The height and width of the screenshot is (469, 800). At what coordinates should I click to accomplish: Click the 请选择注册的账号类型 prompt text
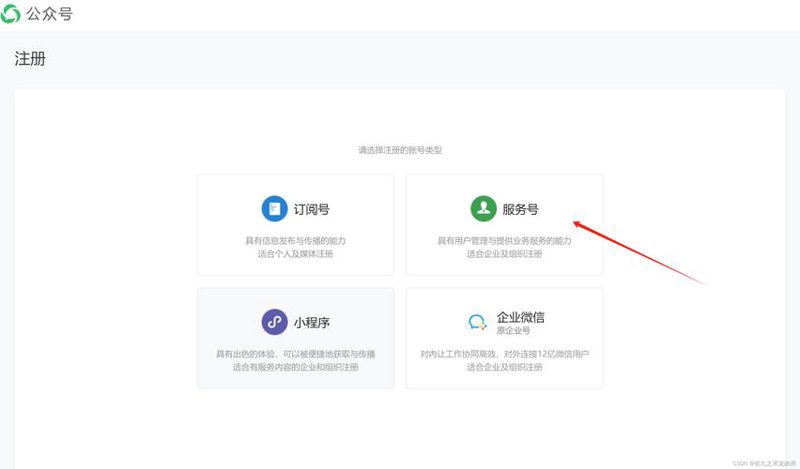[x=400, y=150]
